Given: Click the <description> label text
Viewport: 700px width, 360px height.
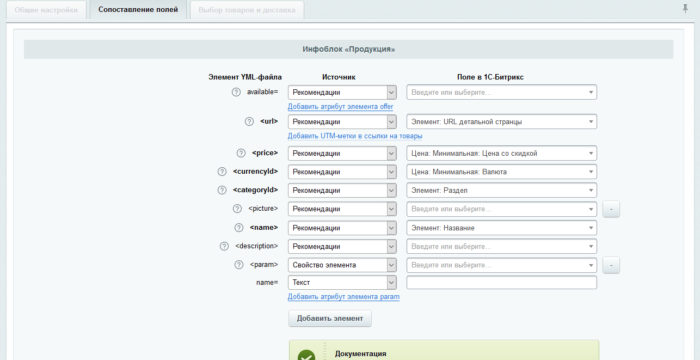Looking at the screenshot, I should 256,246.
